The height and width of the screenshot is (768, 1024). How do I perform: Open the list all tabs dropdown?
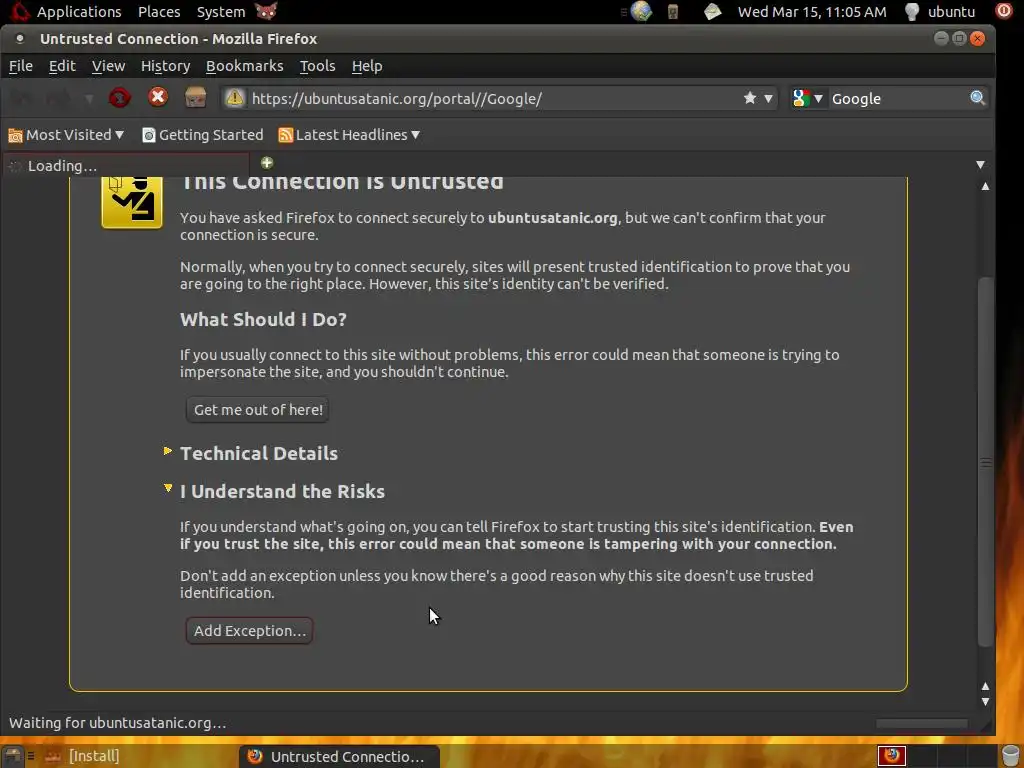980,165
